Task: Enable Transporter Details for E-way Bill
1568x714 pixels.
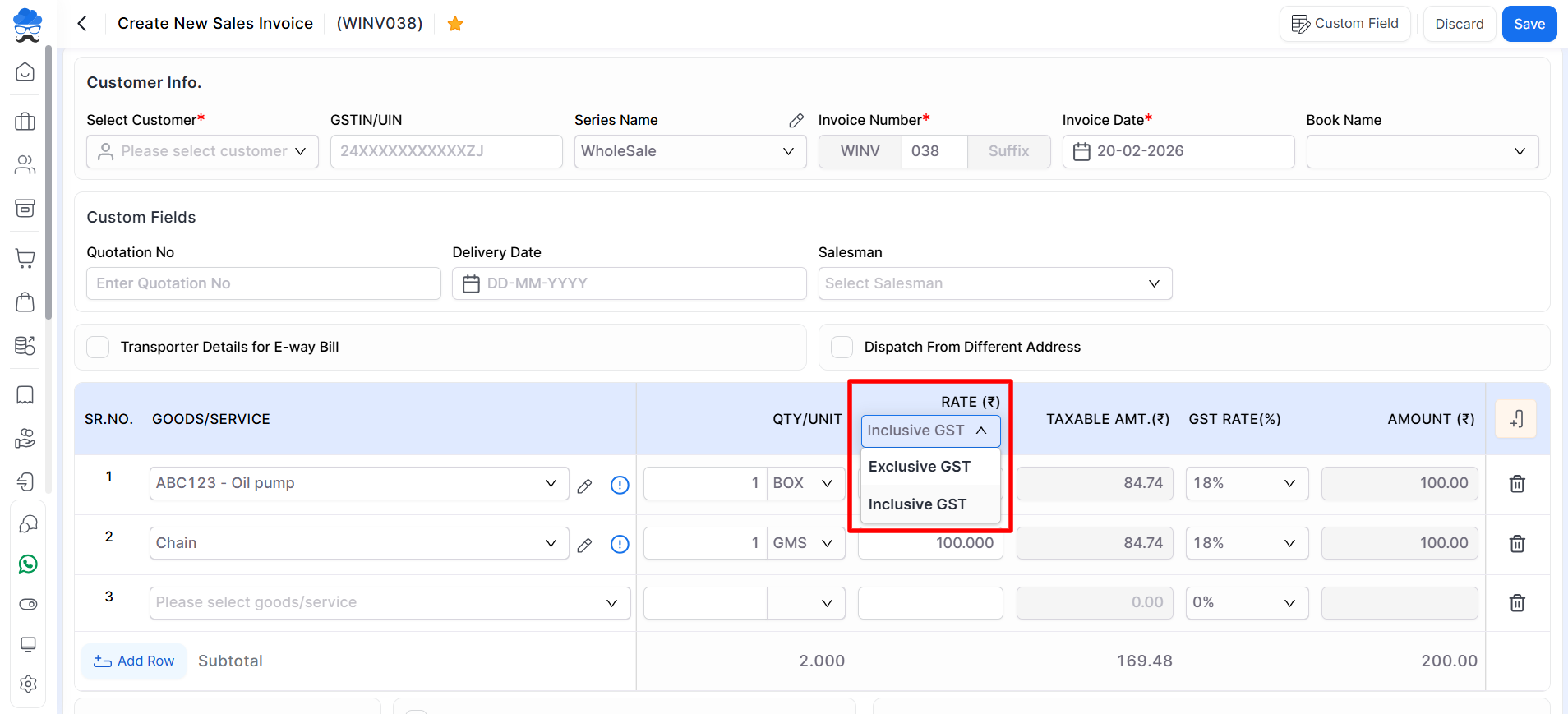Action: [99, 347]
